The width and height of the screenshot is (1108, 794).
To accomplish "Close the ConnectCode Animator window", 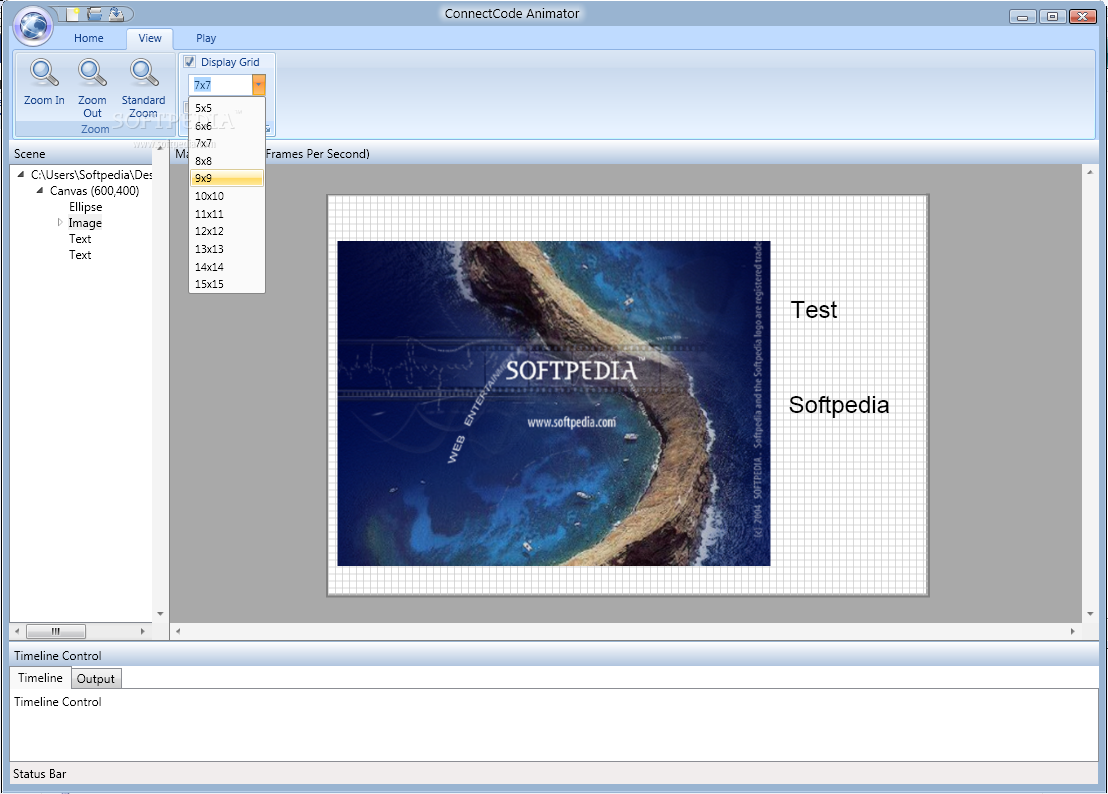I will point(1083,16).
